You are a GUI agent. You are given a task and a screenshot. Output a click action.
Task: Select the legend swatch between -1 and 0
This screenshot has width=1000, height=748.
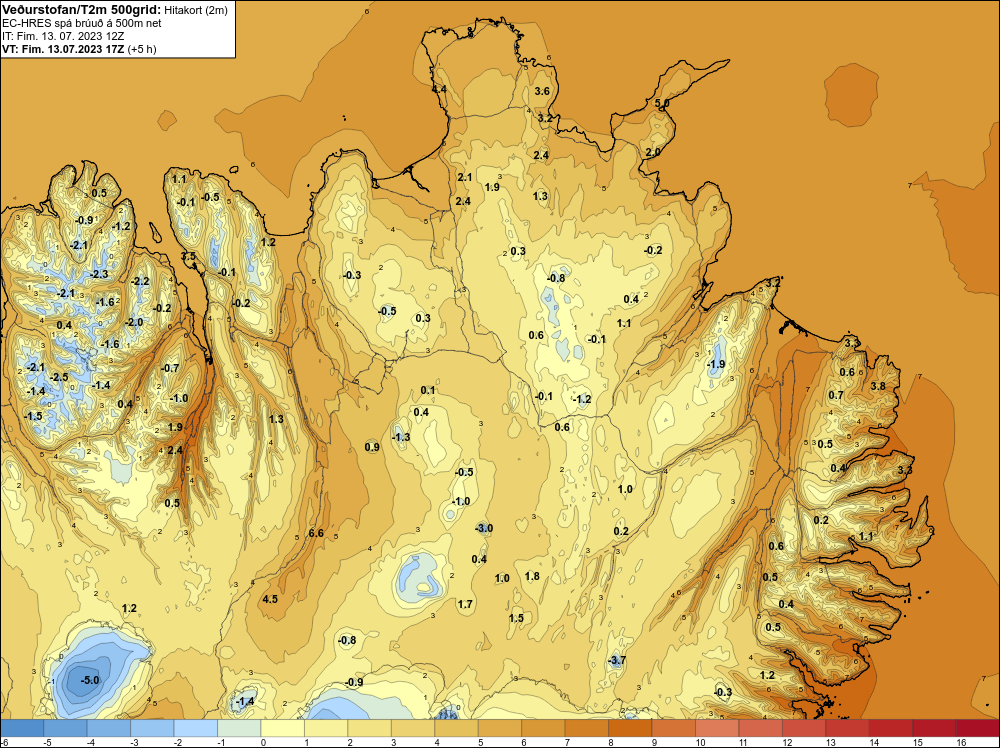pyautogui.click(x=239, y=728)
